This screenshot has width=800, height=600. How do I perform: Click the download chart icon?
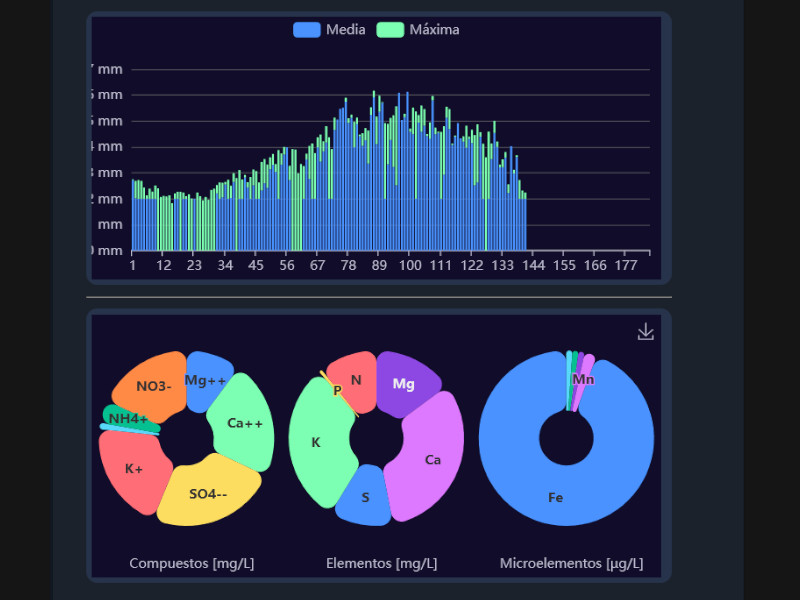(x=645, y=332)
